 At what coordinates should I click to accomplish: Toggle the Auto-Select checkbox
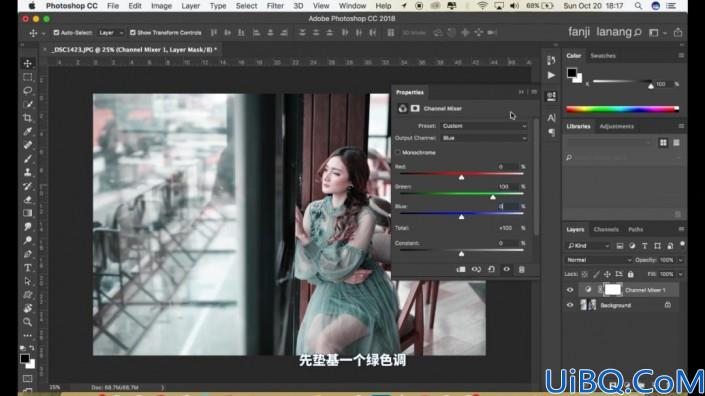pos(56,32)
